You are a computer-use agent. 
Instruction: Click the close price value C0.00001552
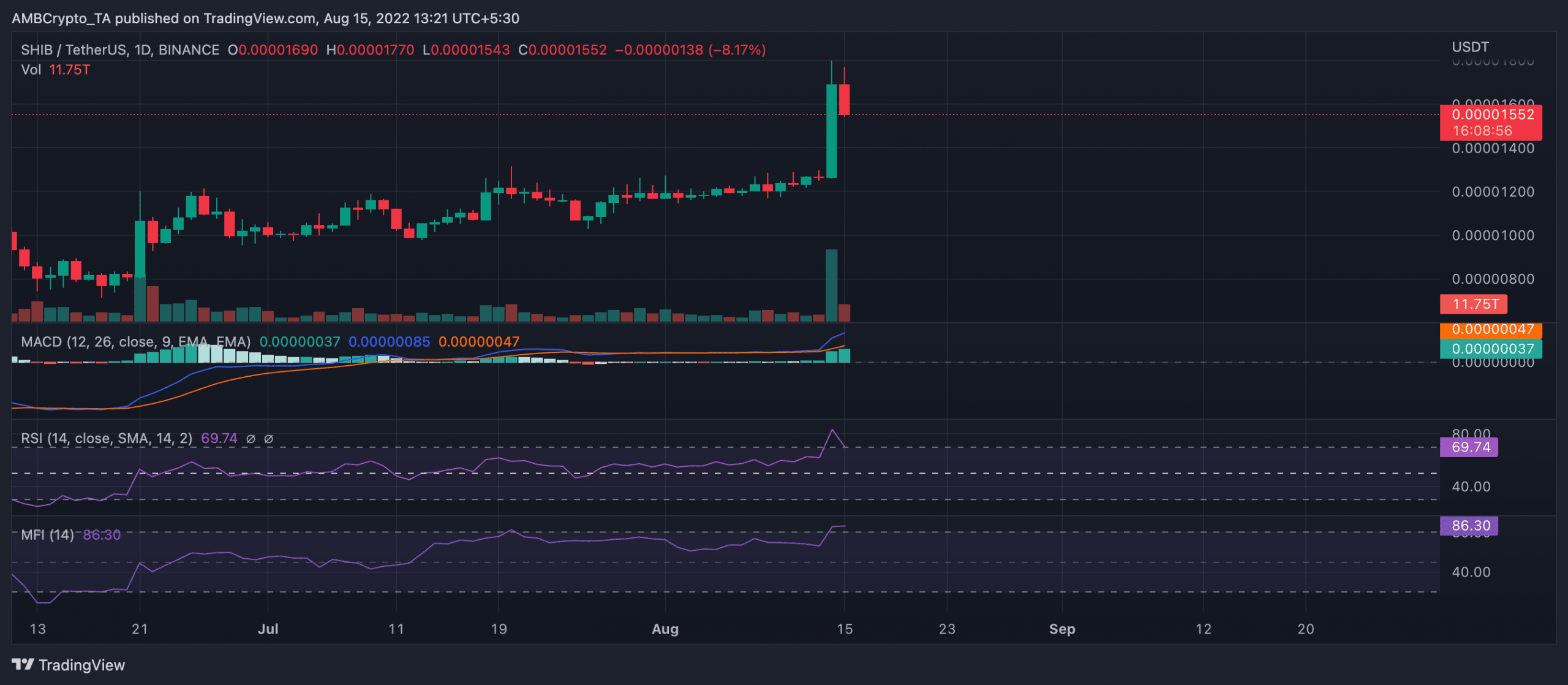pos(562,50)
